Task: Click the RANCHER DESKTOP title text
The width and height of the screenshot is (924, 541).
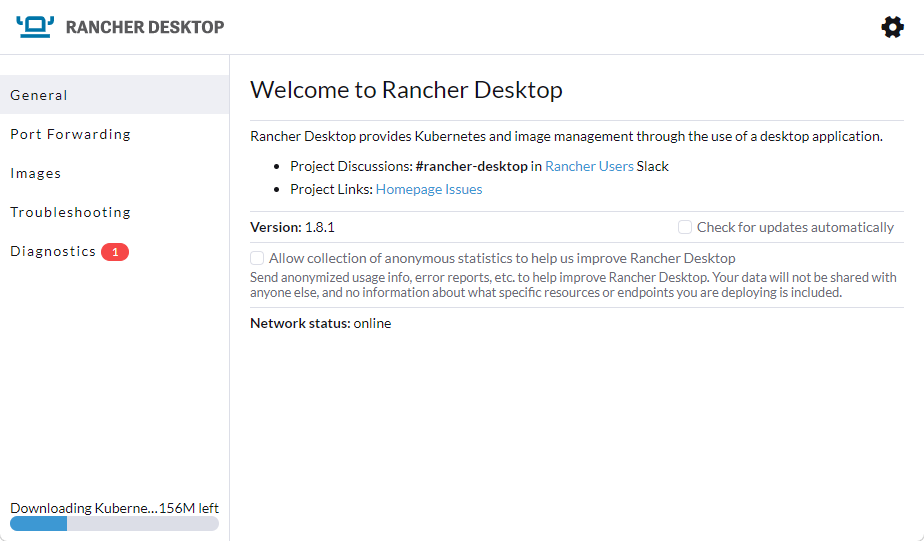Action: coord(145,27)
